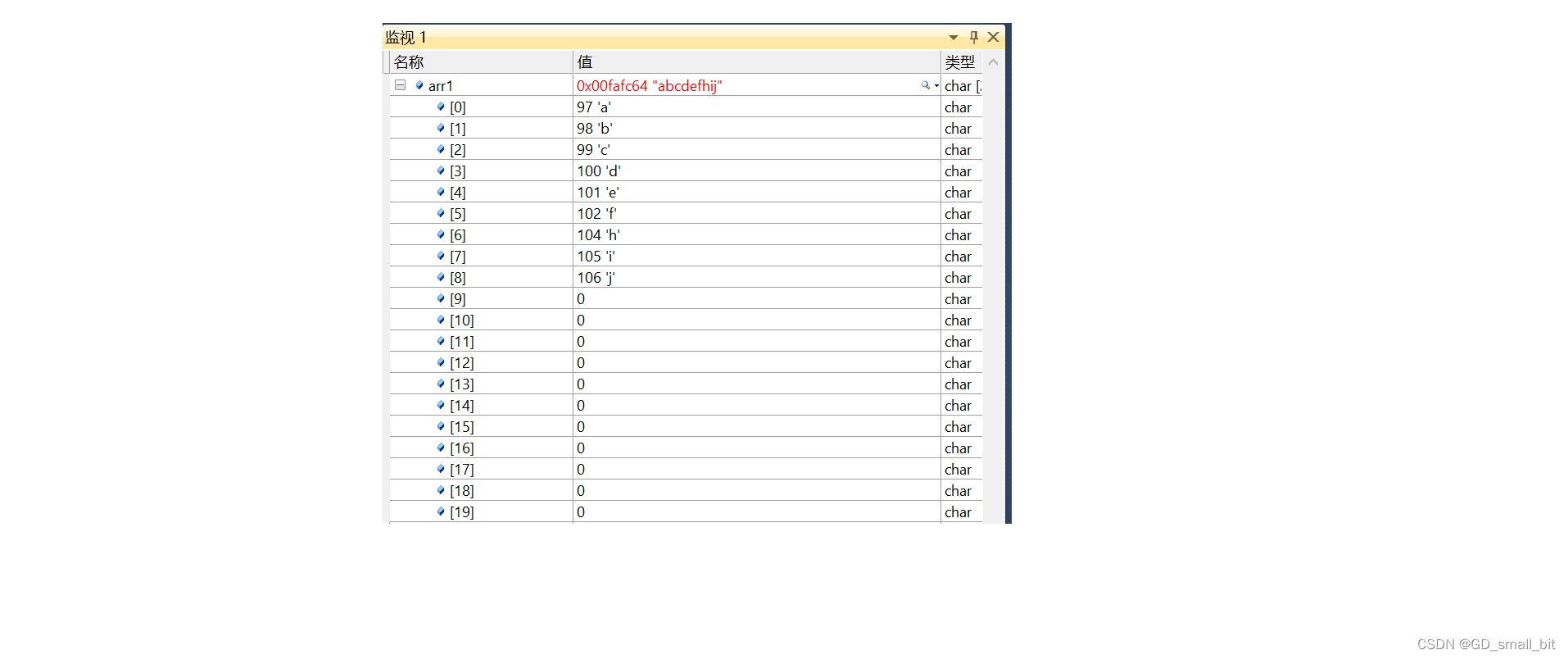Select the value 98 'b'

tap(595, 129)
